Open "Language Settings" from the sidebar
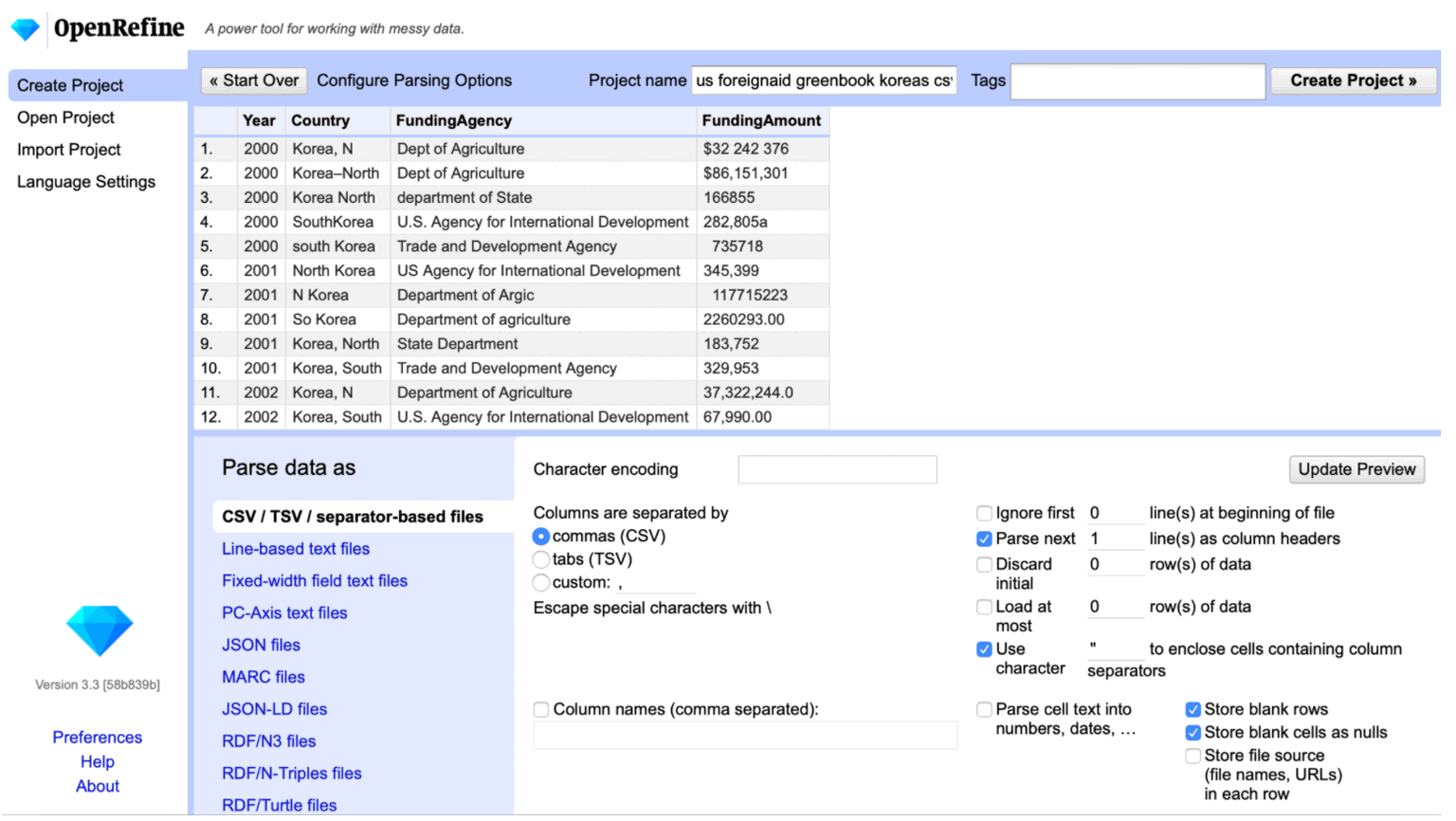Viewport: 1456px width, 821px height. [85, 181]
